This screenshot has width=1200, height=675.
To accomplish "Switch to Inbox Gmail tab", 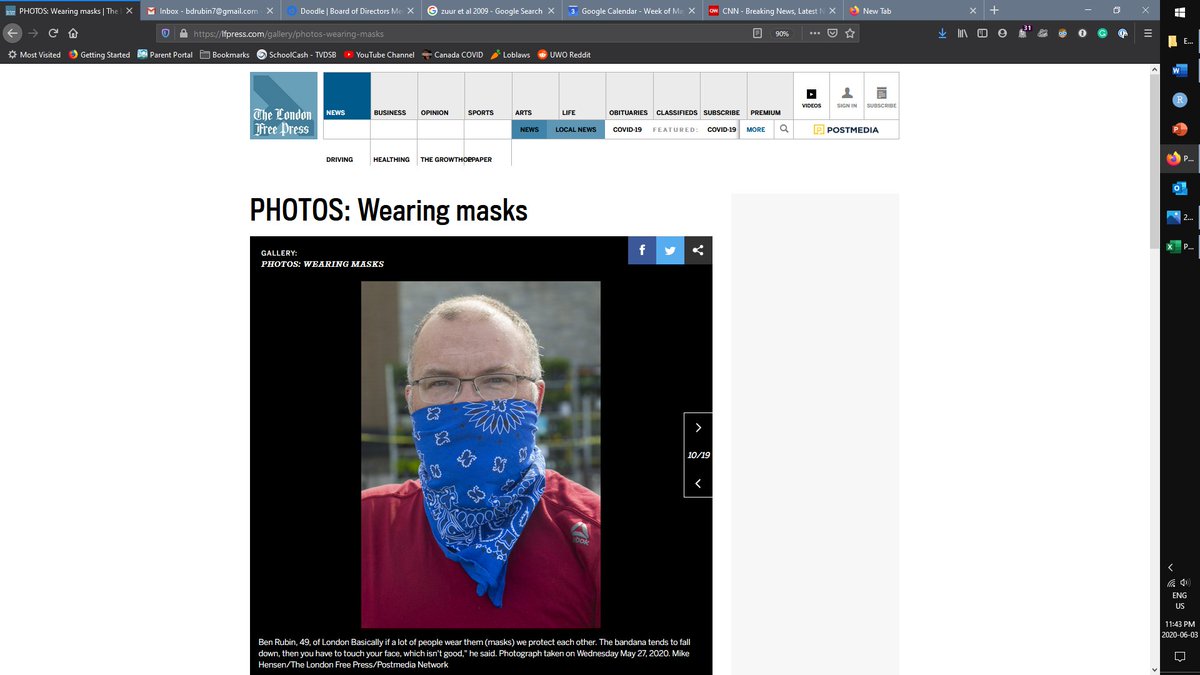I will 208,10.
